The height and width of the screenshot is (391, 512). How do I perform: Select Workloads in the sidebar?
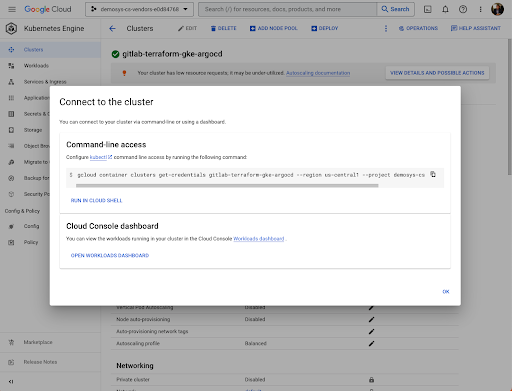pyautogui.click(x=50, y=66)
